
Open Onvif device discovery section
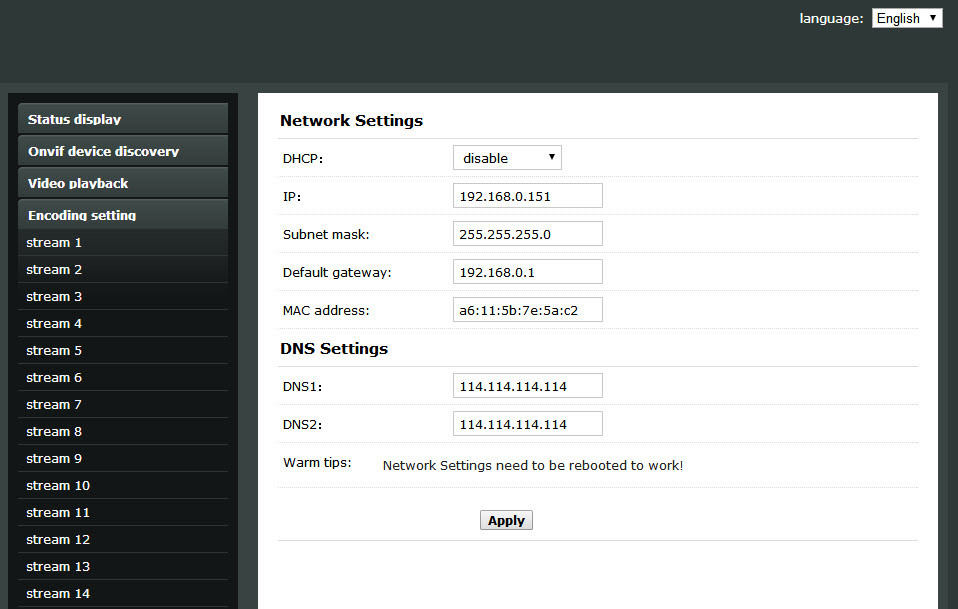click(123, 151)
